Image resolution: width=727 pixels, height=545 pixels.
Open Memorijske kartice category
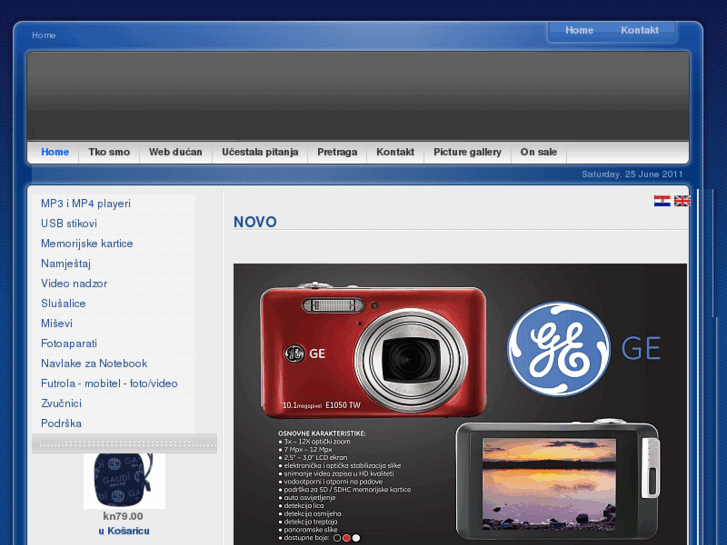[x=87, y=244]
